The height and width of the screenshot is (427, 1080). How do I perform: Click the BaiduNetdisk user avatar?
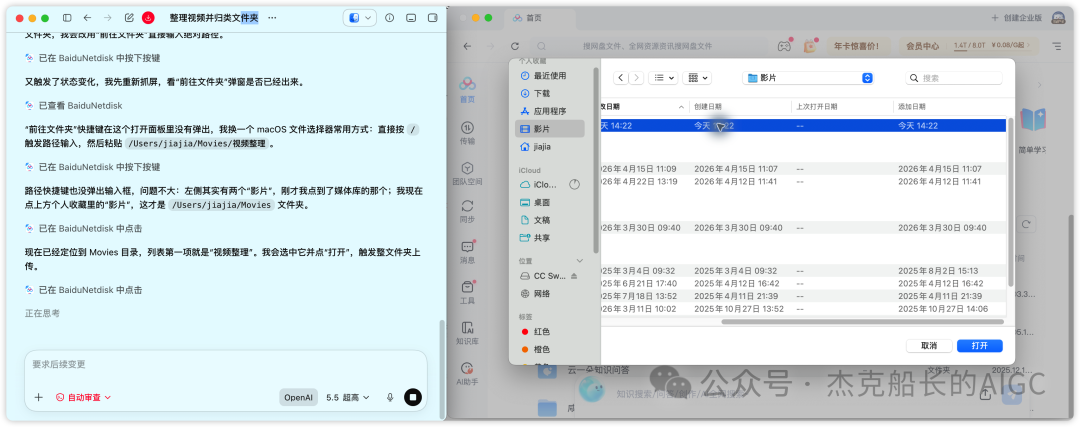point(1059,18)
